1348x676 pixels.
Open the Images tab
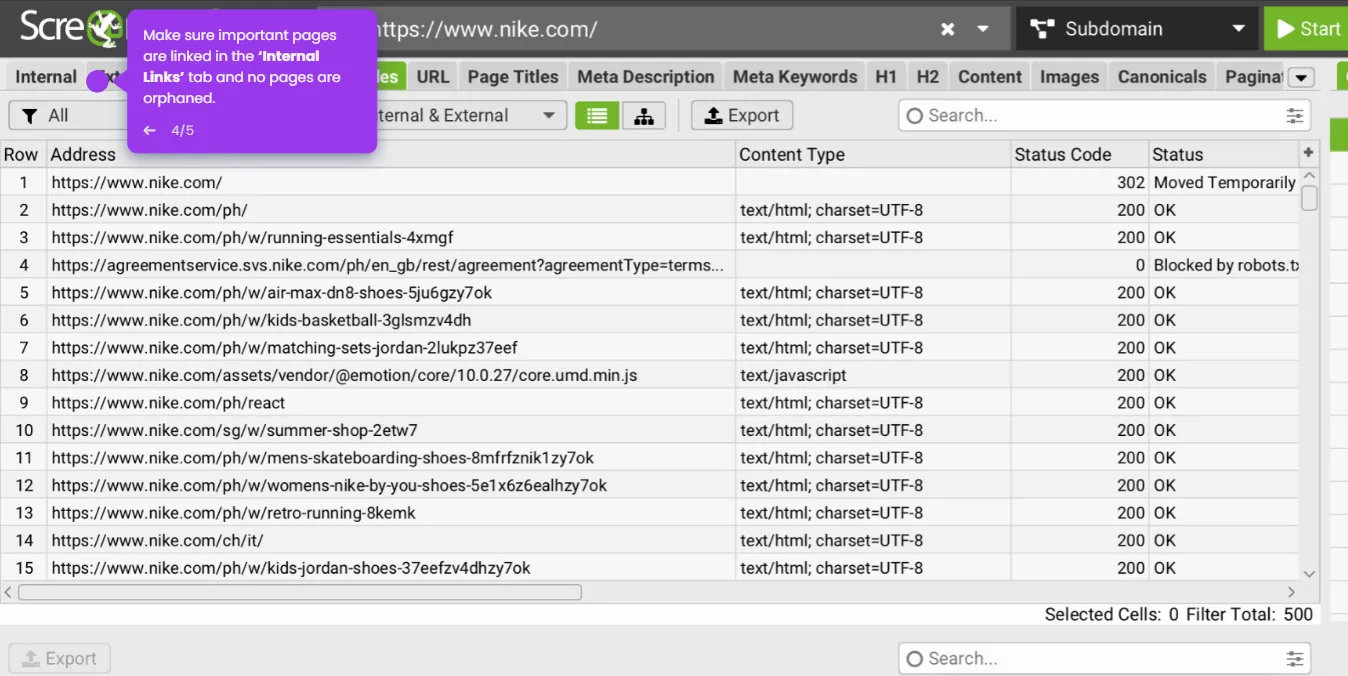(x=1069, y=77)
